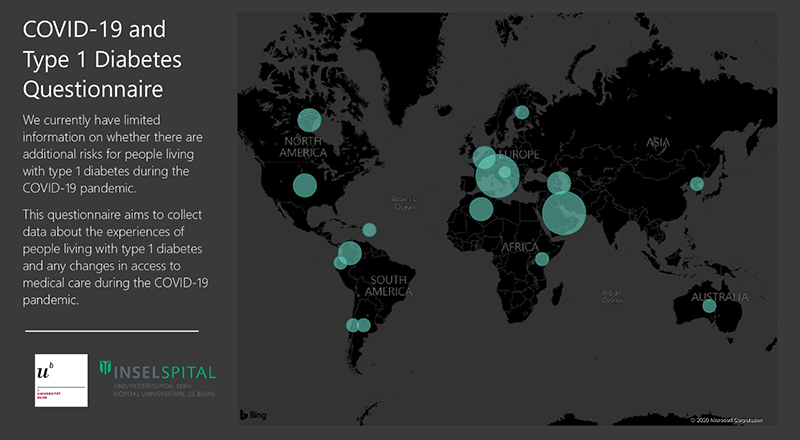Select the bubble over Turkey
Viewport: 800px width, 440px height.
point(559,183)
